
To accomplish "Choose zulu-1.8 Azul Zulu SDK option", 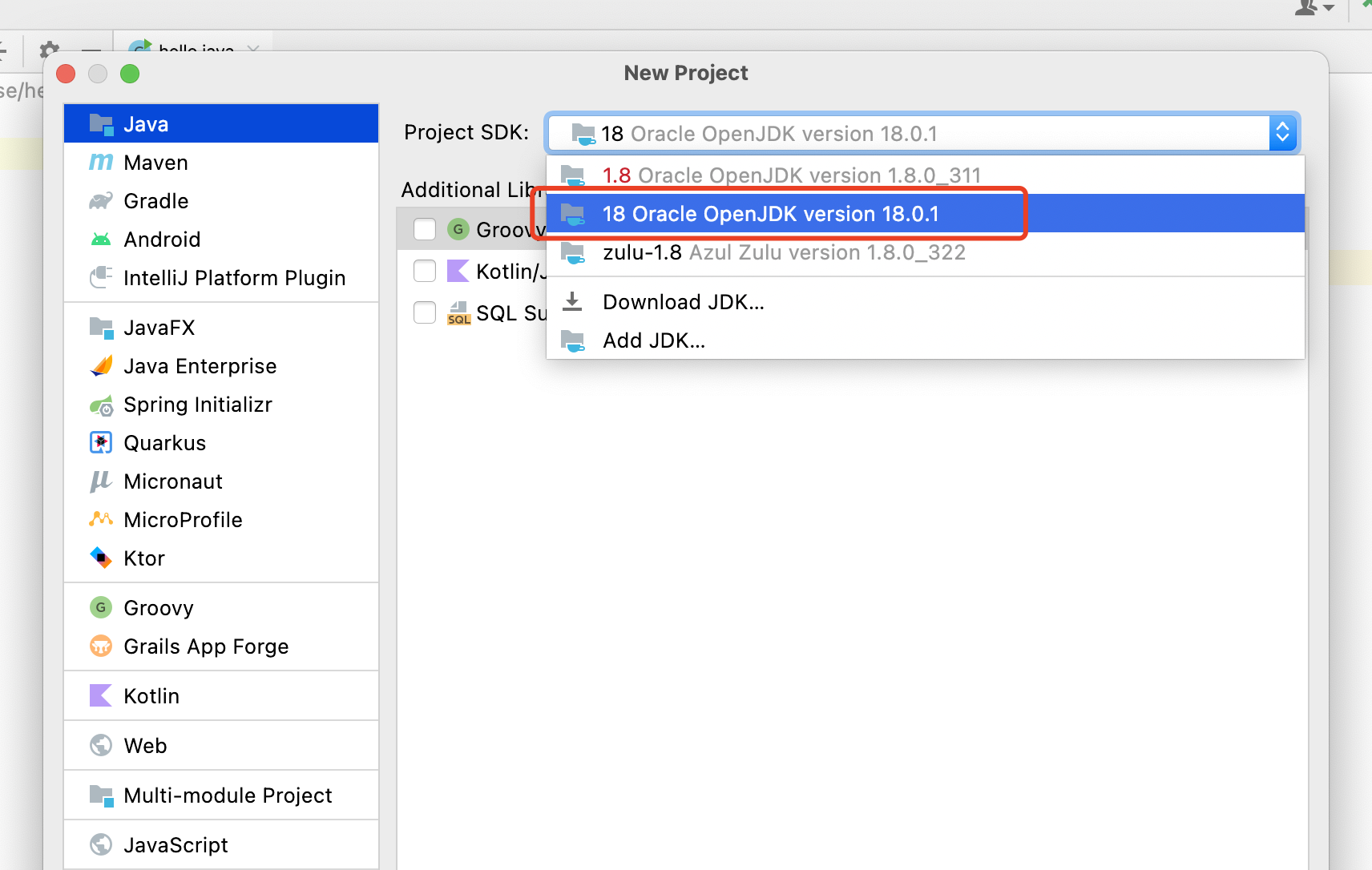I will tap(926, 252).
